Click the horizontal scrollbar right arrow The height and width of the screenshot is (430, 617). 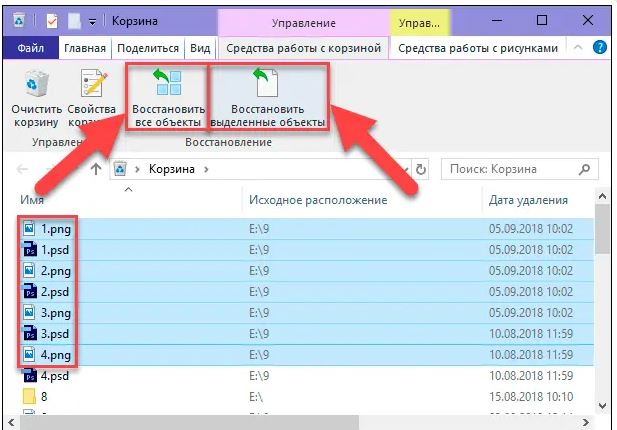tap(586, 423)
